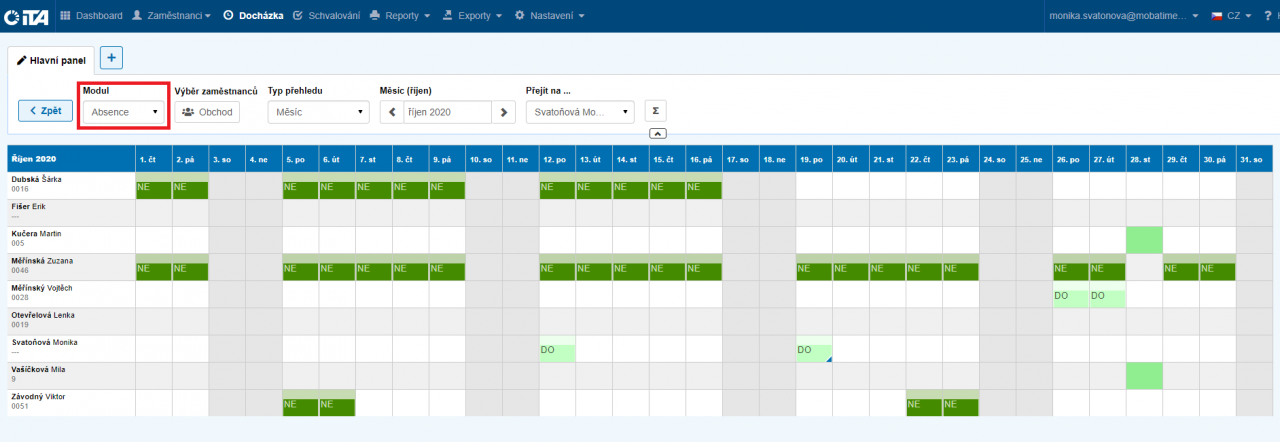The height and width of the screenshot is (442, 1280).
Task: Open the Modul Absence dropdown
Action: point(125,112)
